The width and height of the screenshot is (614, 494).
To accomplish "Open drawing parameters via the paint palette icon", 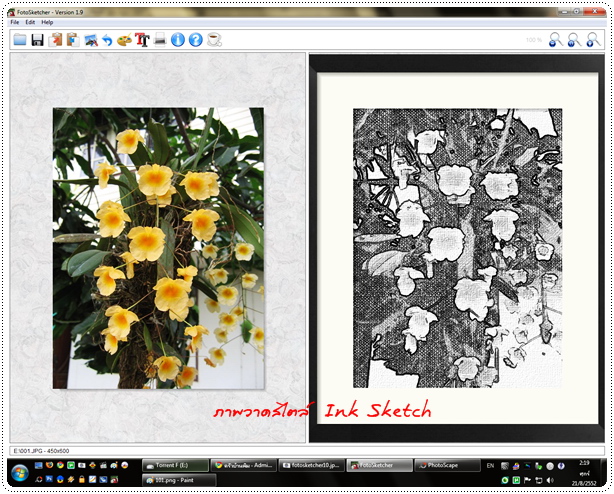I will tap(125, 40).
